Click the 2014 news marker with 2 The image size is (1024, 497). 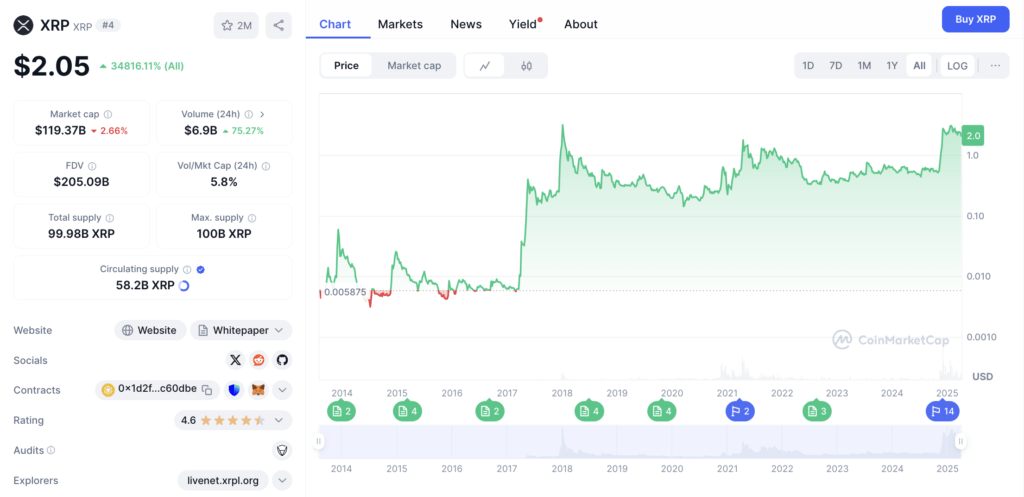coord(342,411)
